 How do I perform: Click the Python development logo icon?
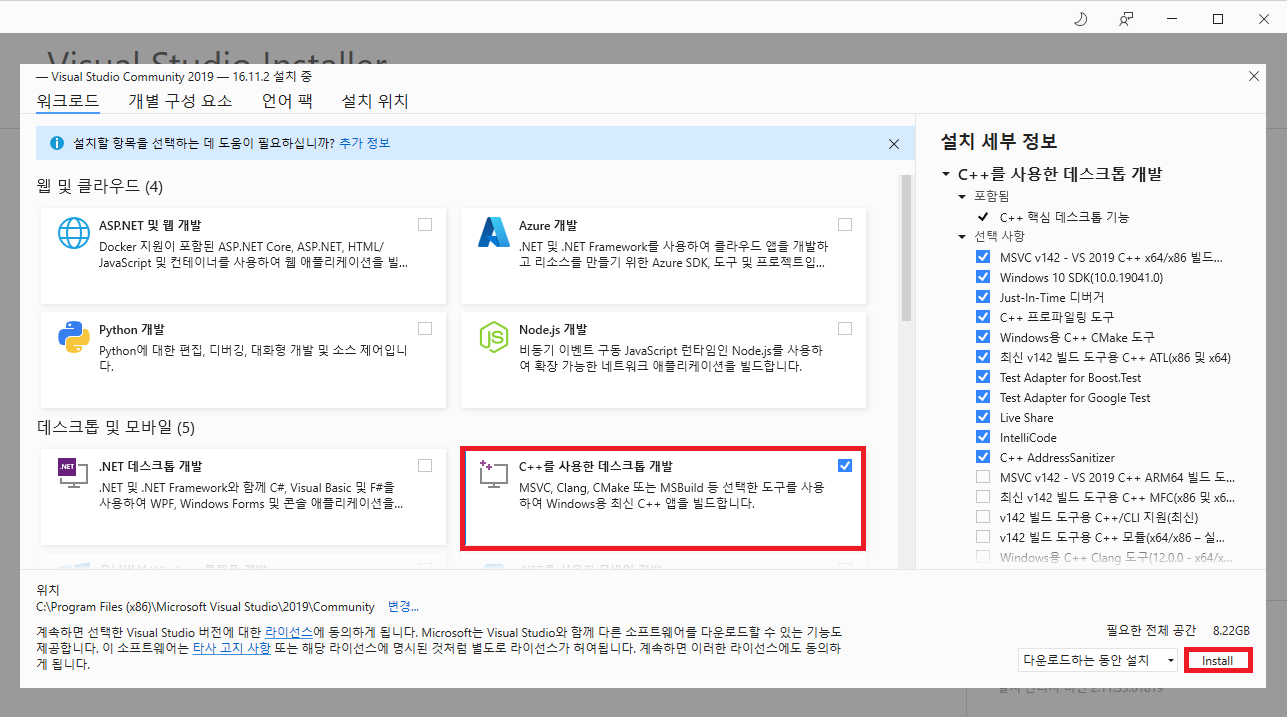74,337
